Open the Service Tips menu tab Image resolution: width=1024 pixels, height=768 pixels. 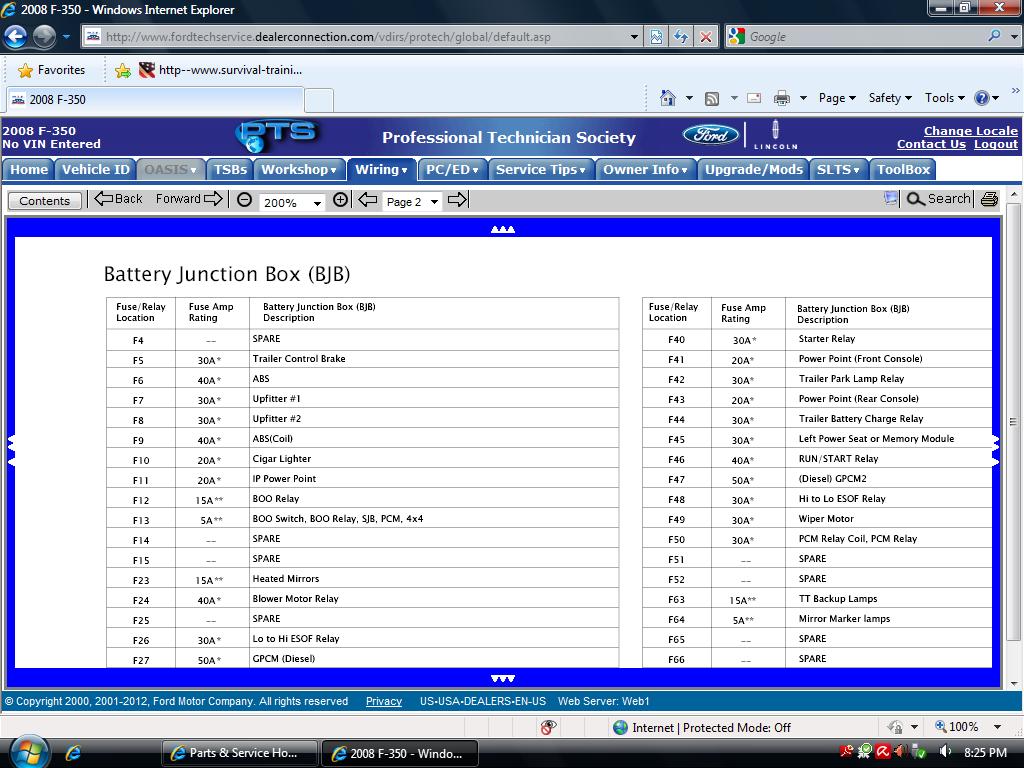click(x=541, y=169)
